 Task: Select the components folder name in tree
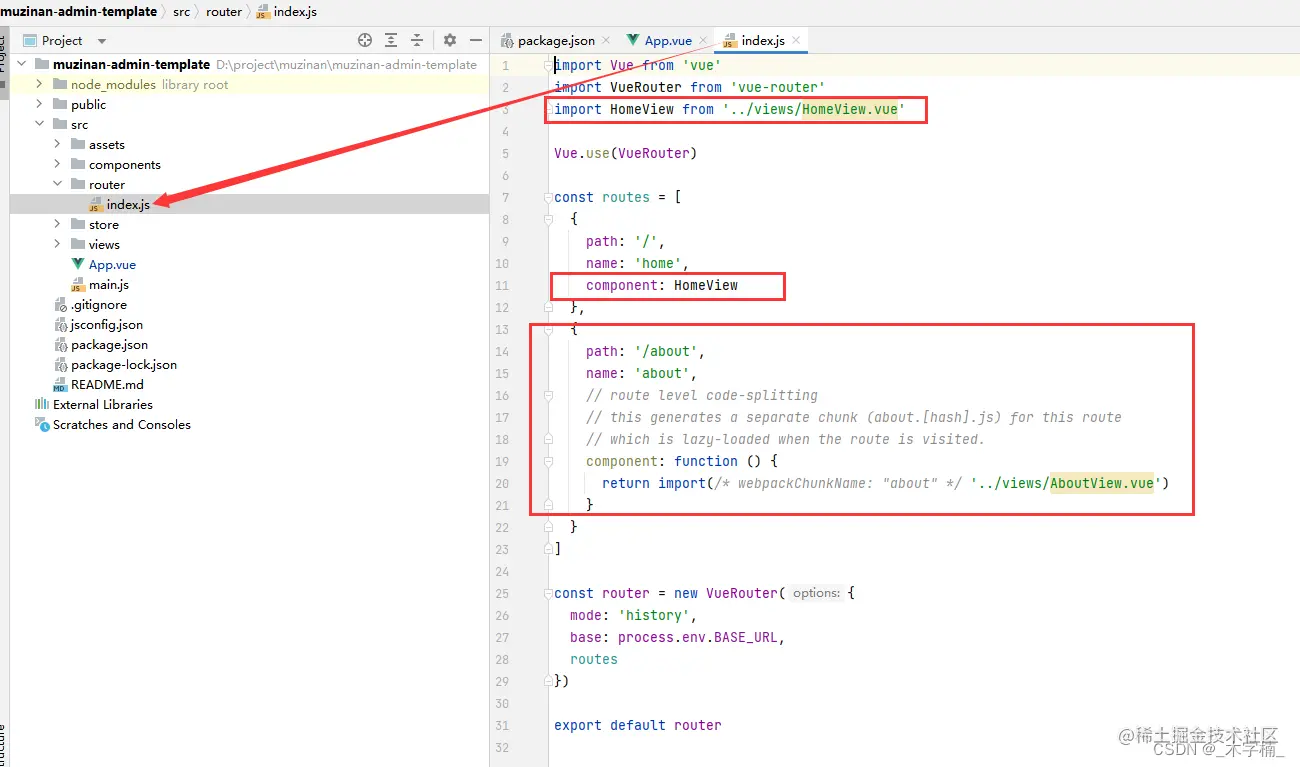[x=124, y=164]
